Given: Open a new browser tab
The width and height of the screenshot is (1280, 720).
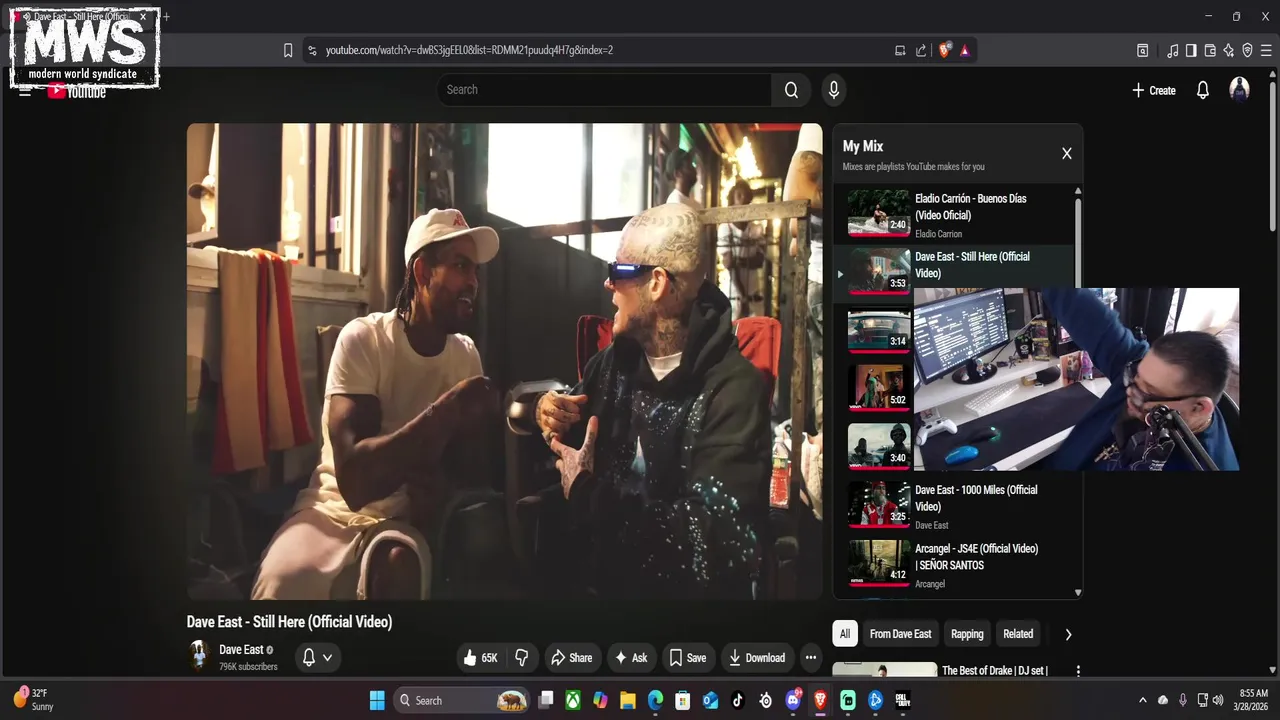Looking at the screenshot, I should click(166, 16).
